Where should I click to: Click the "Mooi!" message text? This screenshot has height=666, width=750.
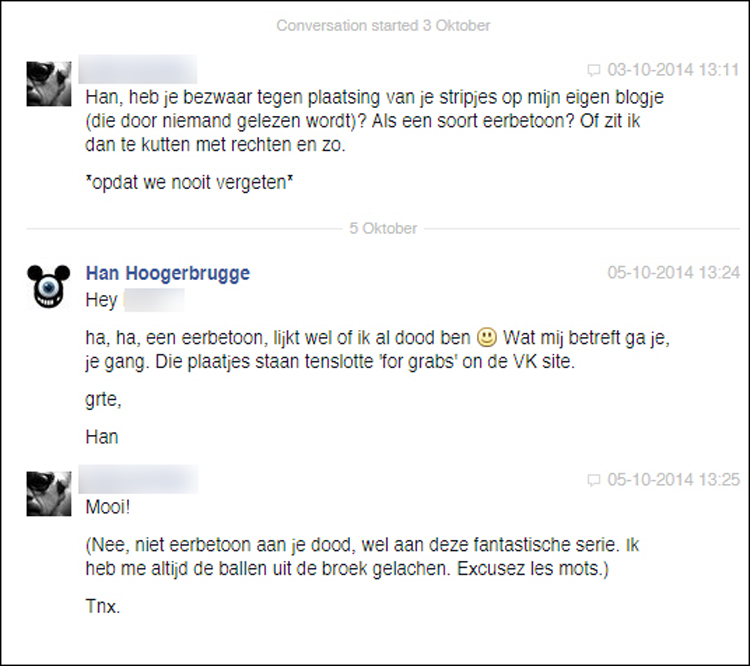pyautogui.click(x=108, y=507)
